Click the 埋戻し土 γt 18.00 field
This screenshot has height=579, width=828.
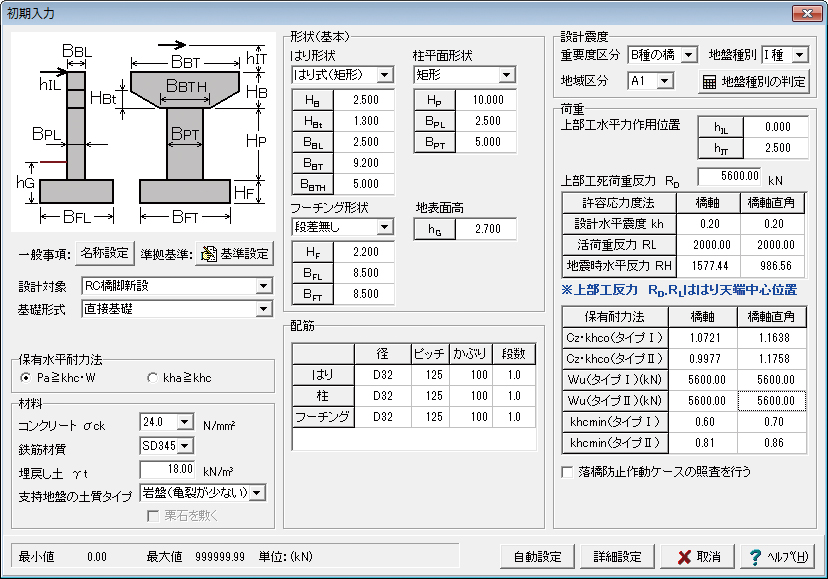click(x=167, y=469)
